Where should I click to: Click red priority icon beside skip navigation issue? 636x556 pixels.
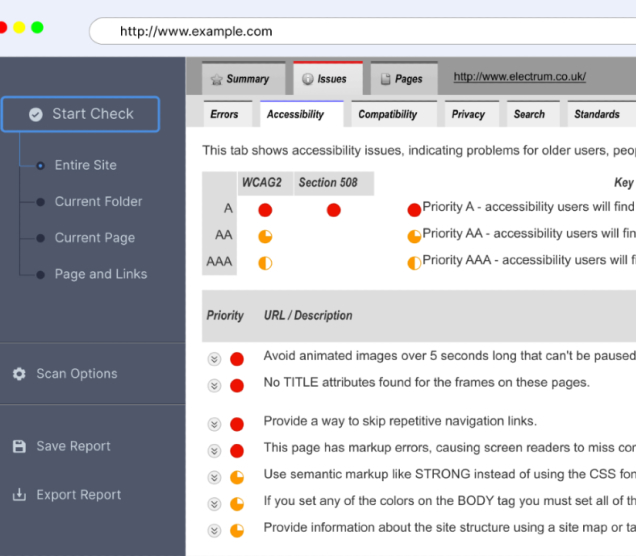click(x=237, y=424)
